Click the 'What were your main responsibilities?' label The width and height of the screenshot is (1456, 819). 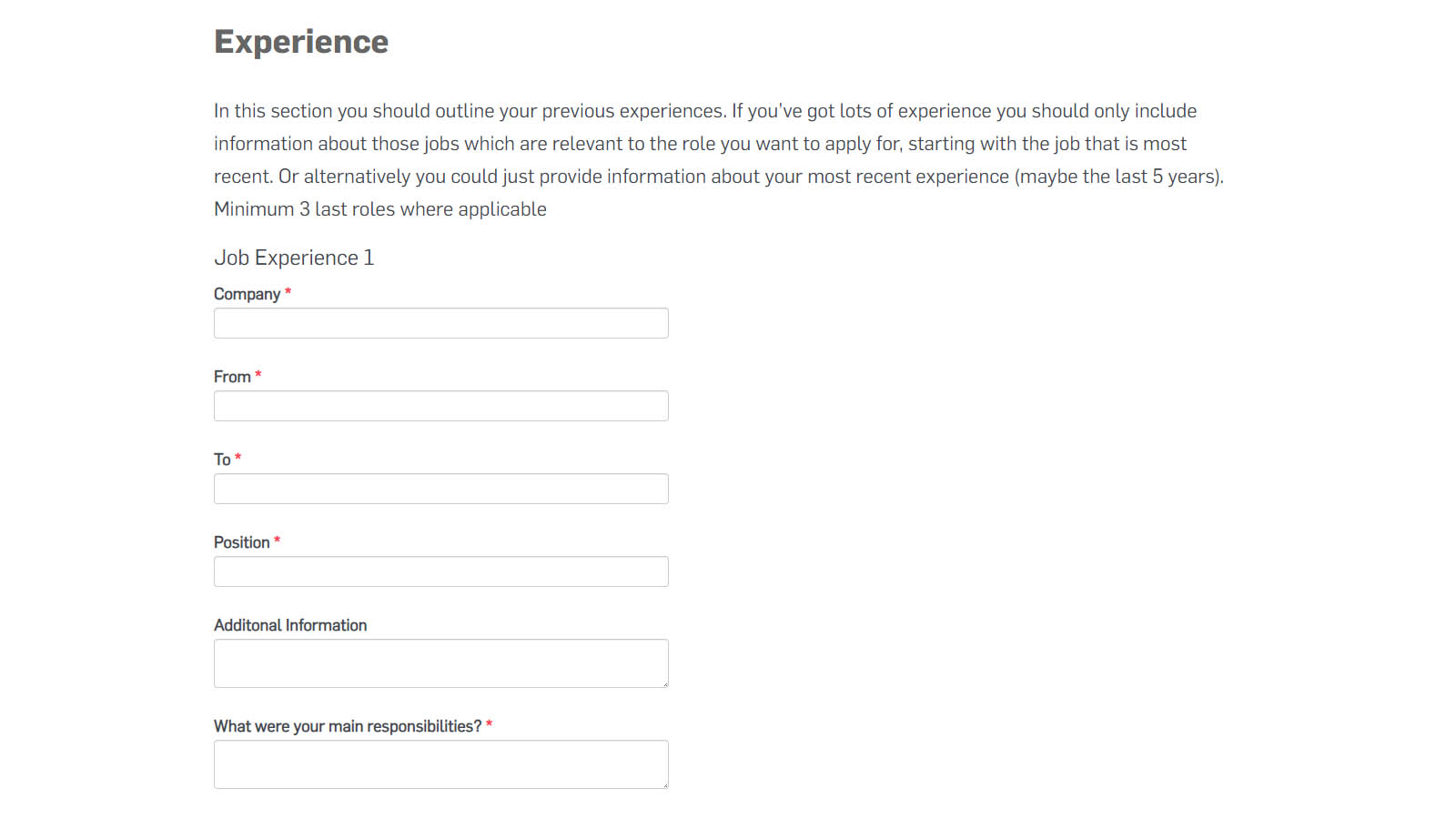tap(347, 726)
